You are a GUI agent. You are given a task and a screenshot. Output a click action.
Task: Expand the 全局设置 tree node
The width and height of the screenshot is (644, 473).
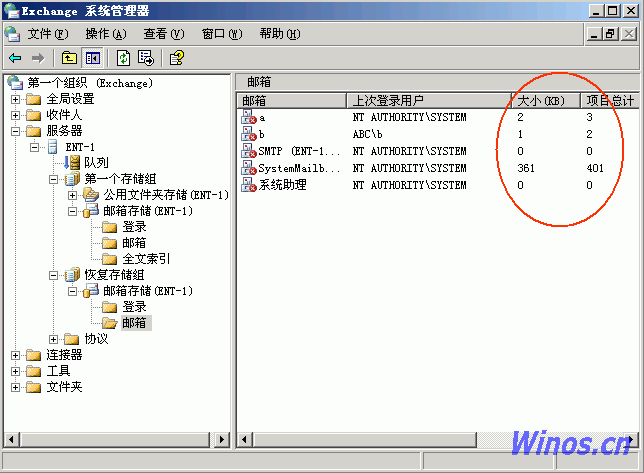[x=15, y=99]
